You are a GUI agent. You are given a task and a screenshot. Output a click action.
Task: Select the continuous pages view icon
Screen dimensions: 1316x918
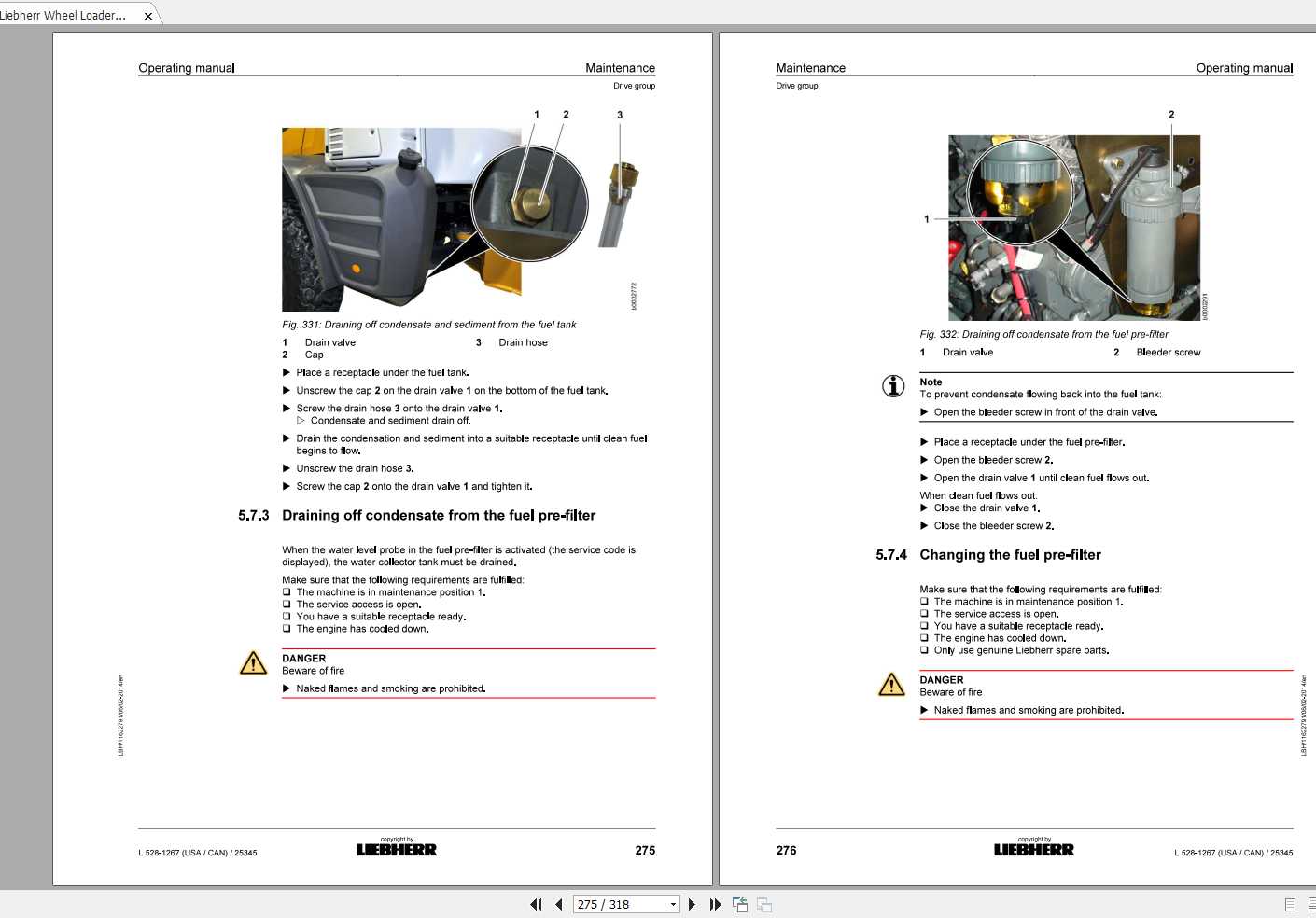point(1312,904)
